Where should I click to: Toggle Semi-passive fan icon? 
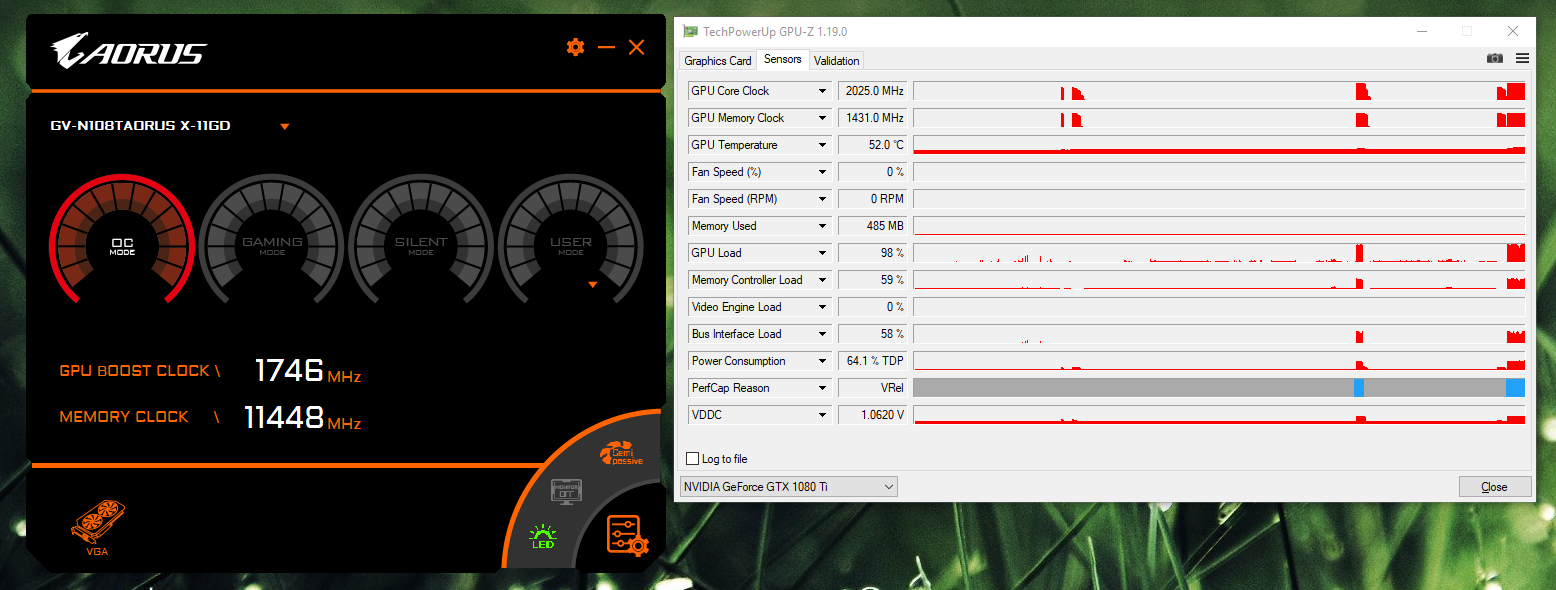coord(621,455)
